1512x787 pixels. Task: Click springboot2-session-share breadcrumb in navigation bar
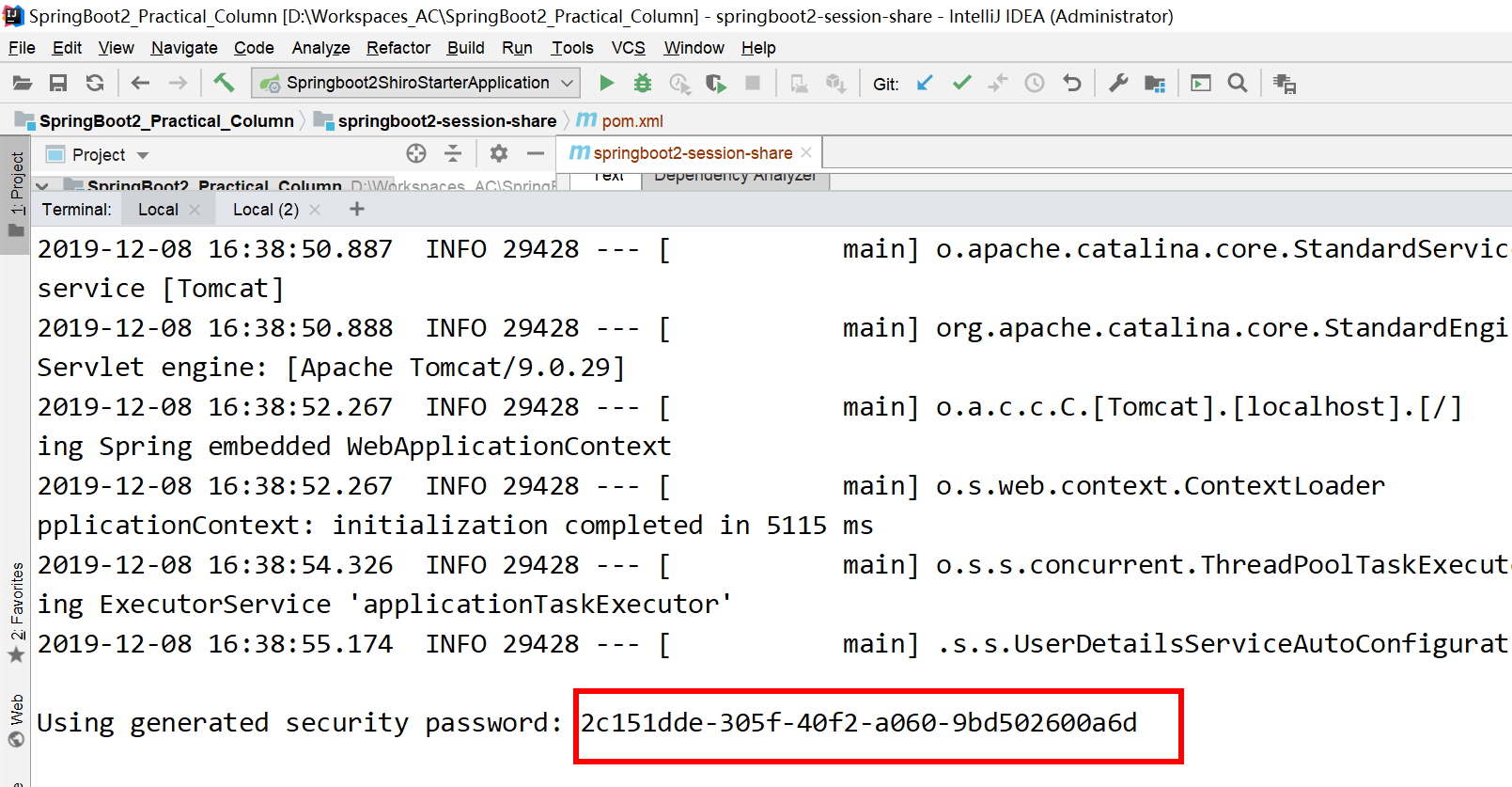435,121
